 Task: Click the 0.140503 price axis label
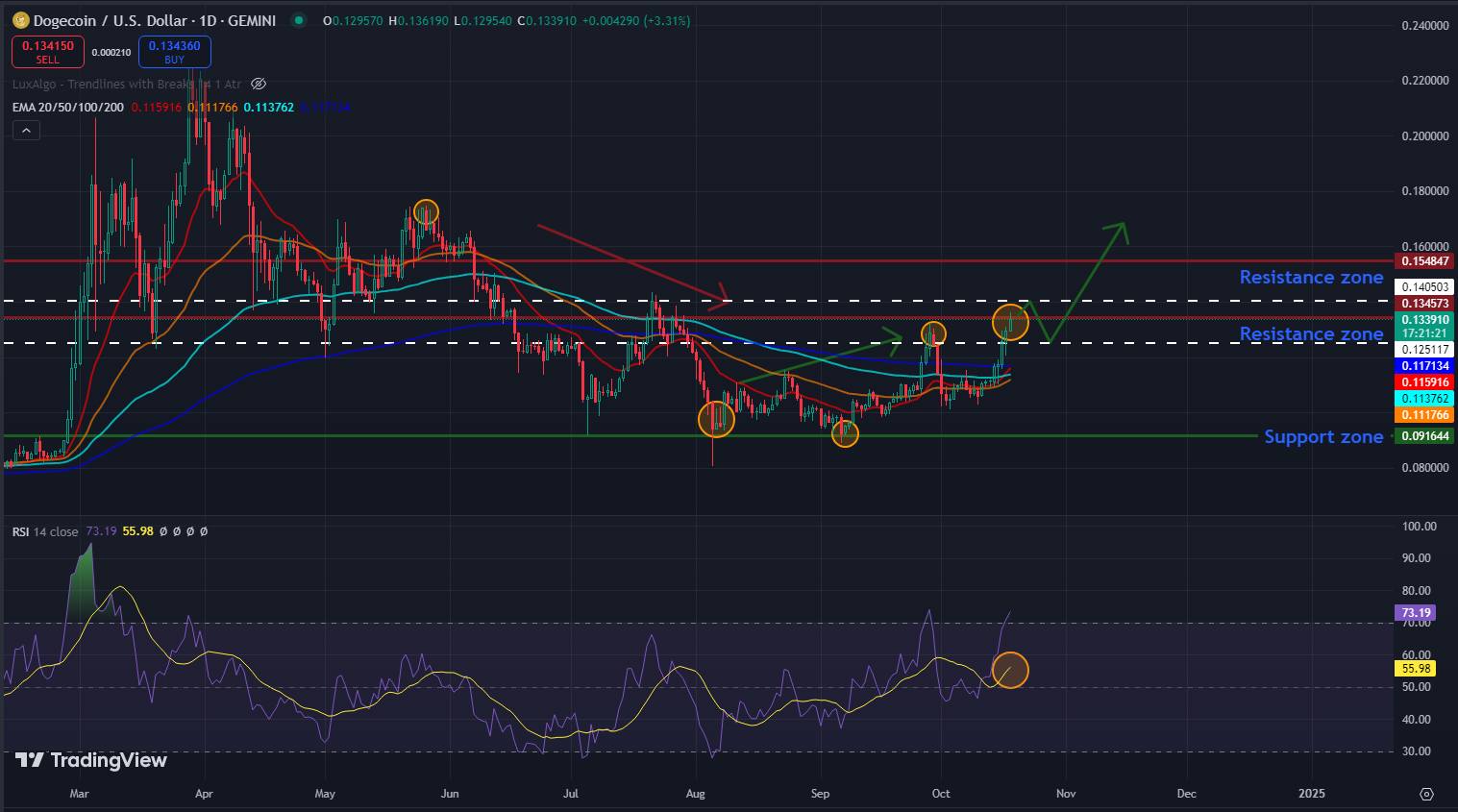pos(1424,287)
